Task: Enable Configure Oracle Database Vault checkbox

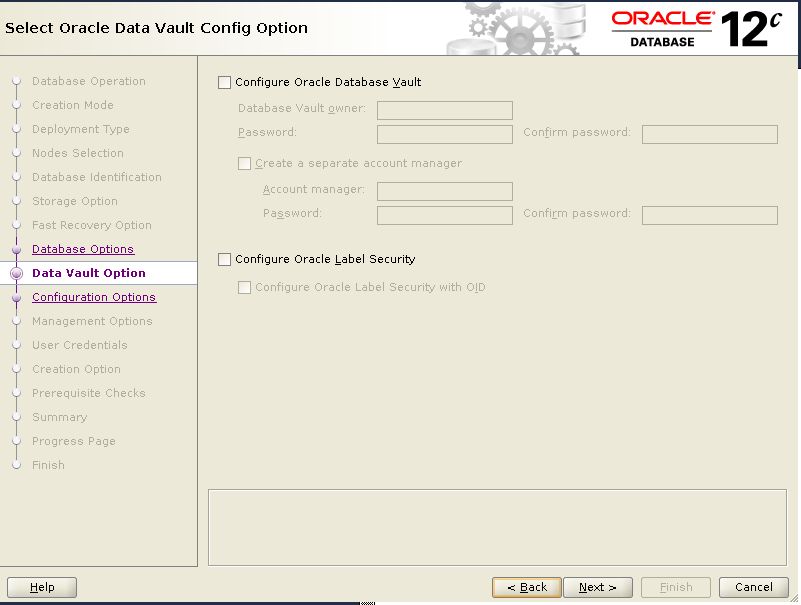Action: (x=224, y=83)
